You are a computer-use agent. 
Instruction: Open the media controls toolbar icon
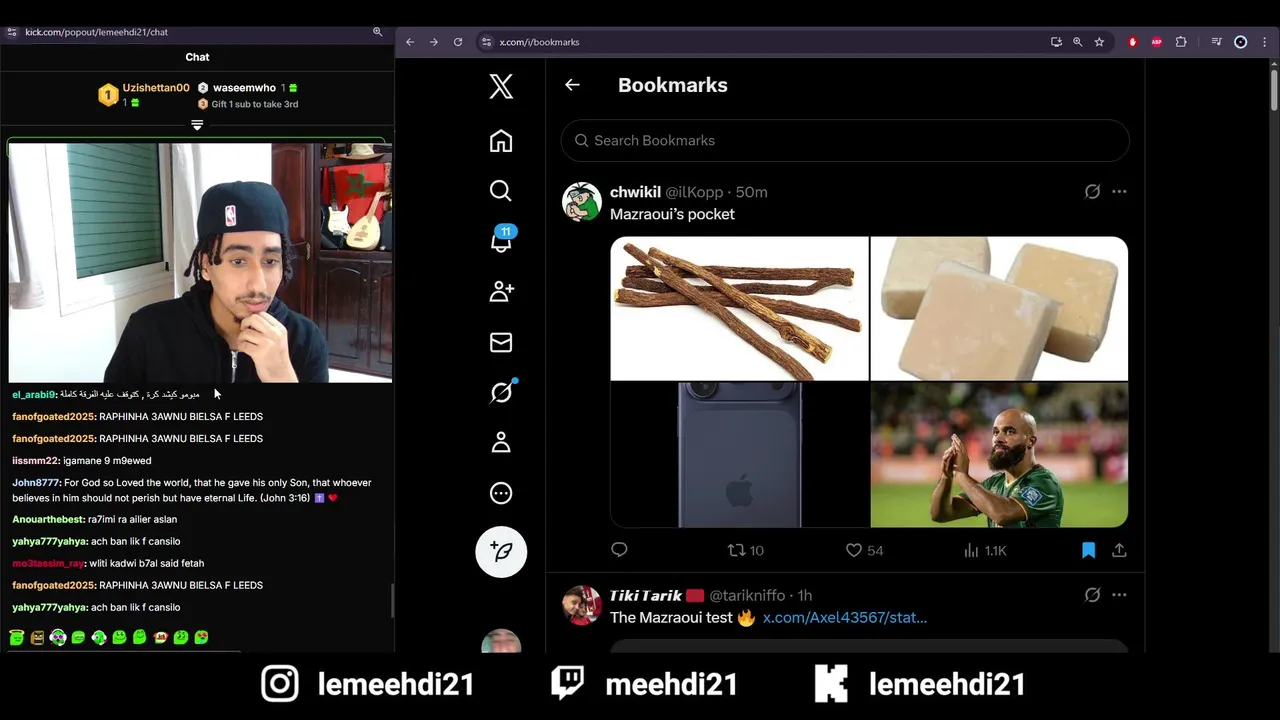tap(1216, 42)
